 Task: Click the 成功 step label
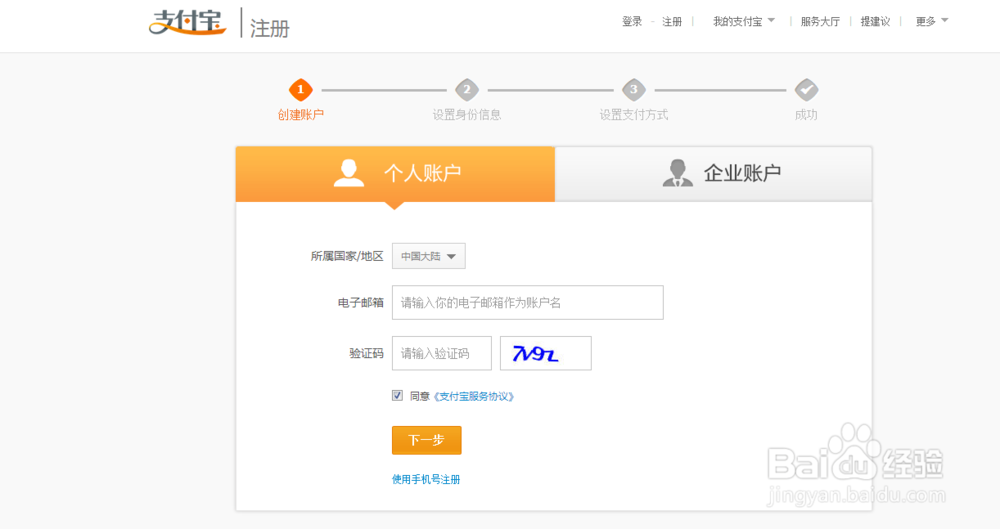click(x=806, y=115)
